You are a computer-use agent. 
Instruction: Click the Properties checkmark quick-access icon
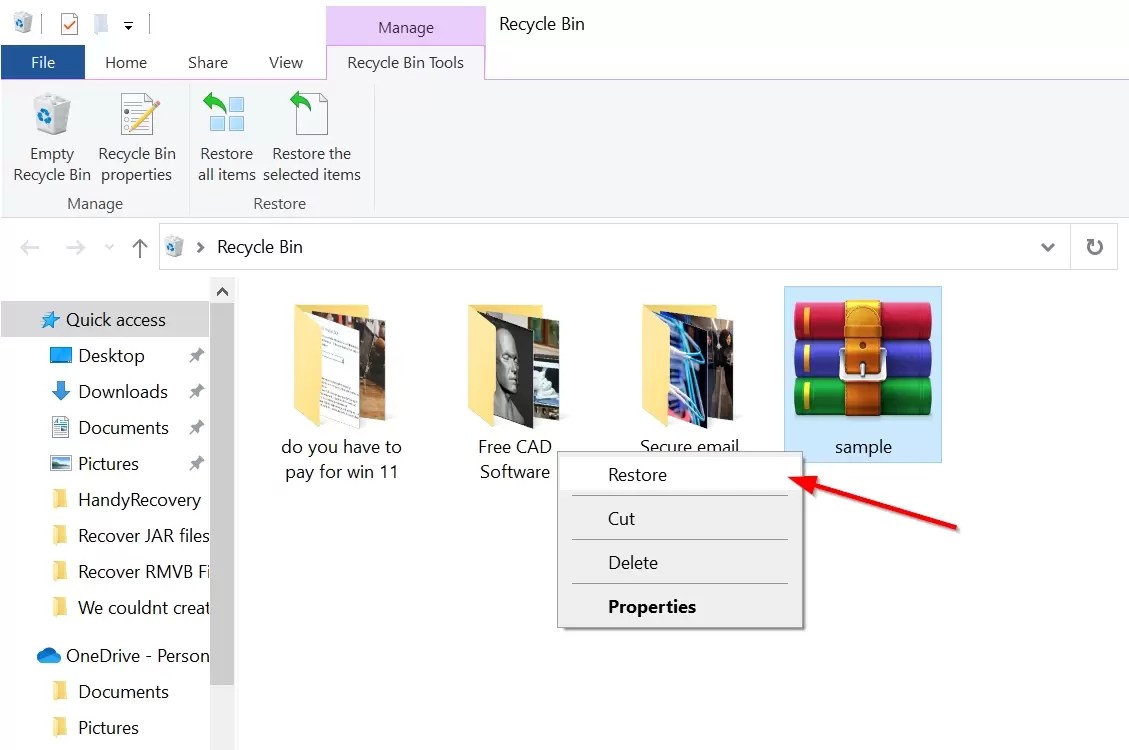coord(69,24)
